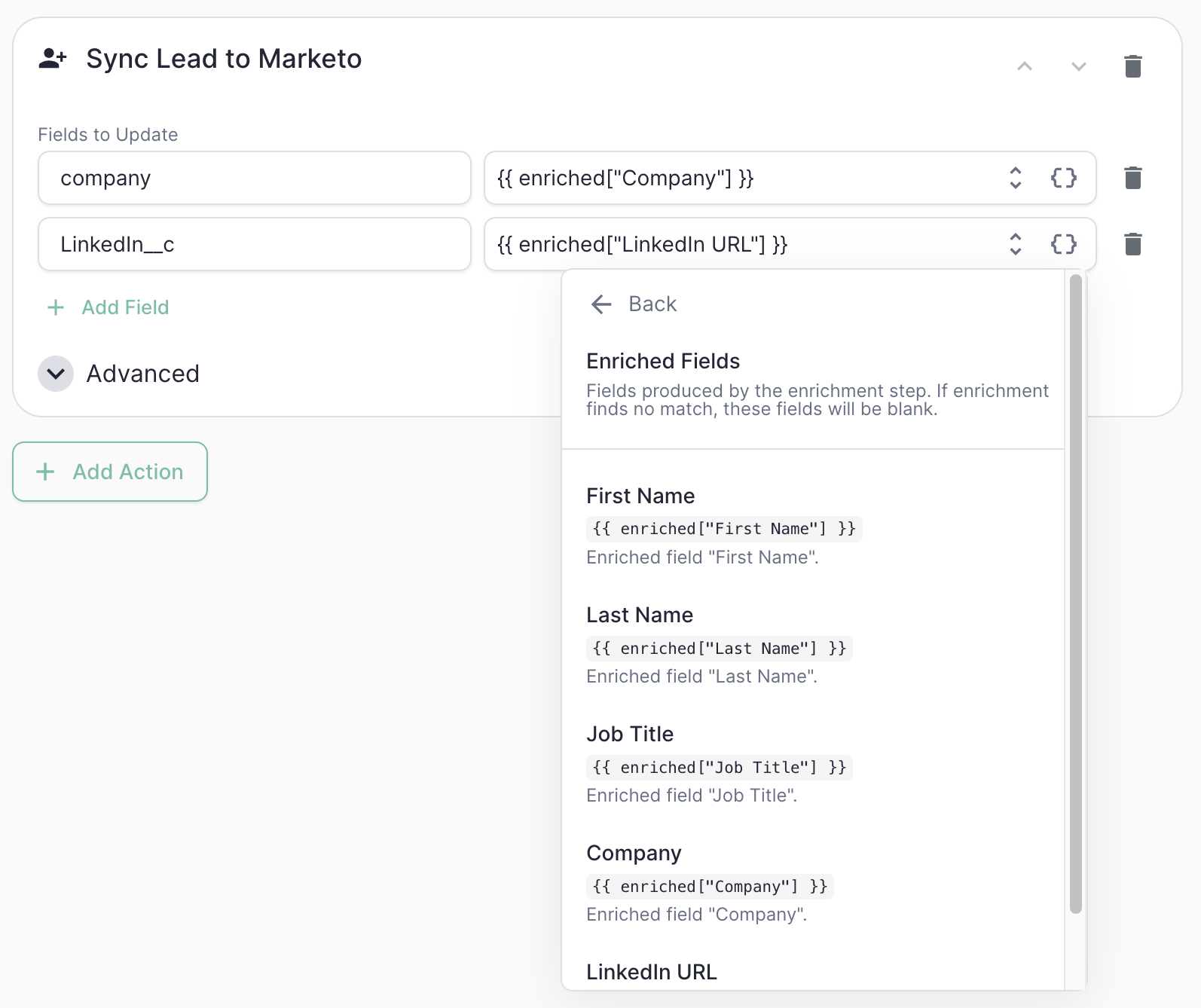1201x1008 pixels.
Task: Click the Sync Lead to Marketo person-add icon
Action: (53, 59)
